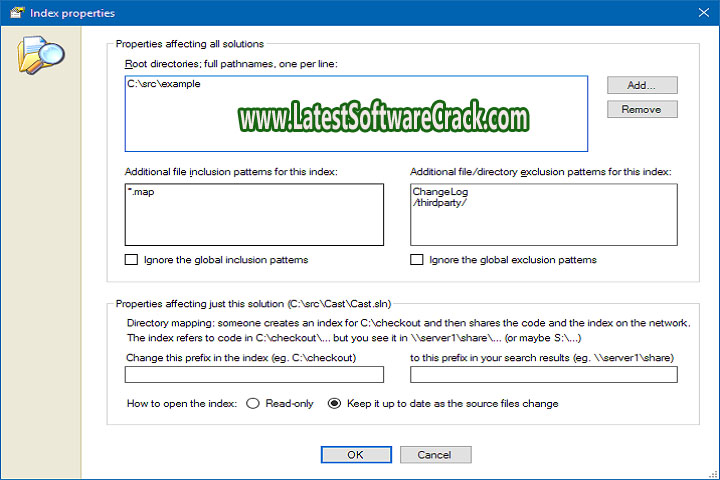Focus the Change this prefix input field
The width and height of the screenshot is (720, 480).
(254, 375)
